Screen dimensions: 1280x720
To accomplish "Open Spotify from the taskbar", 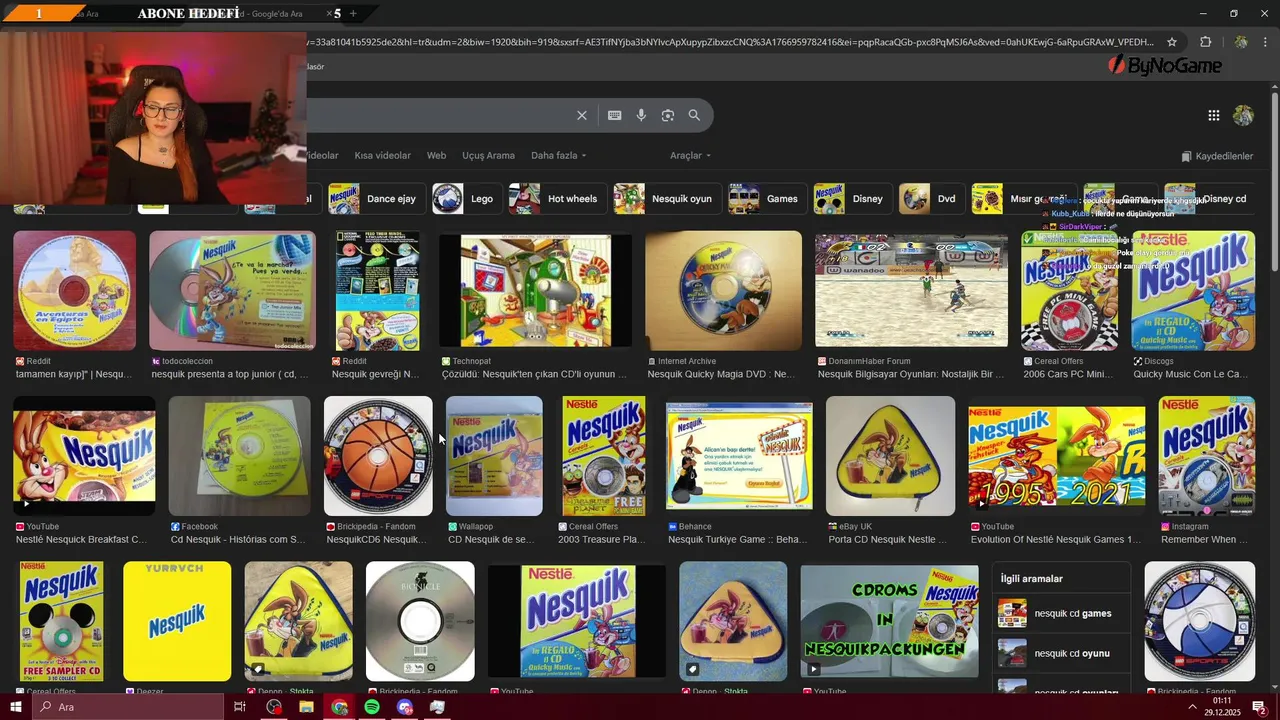I will pos(372,707).
